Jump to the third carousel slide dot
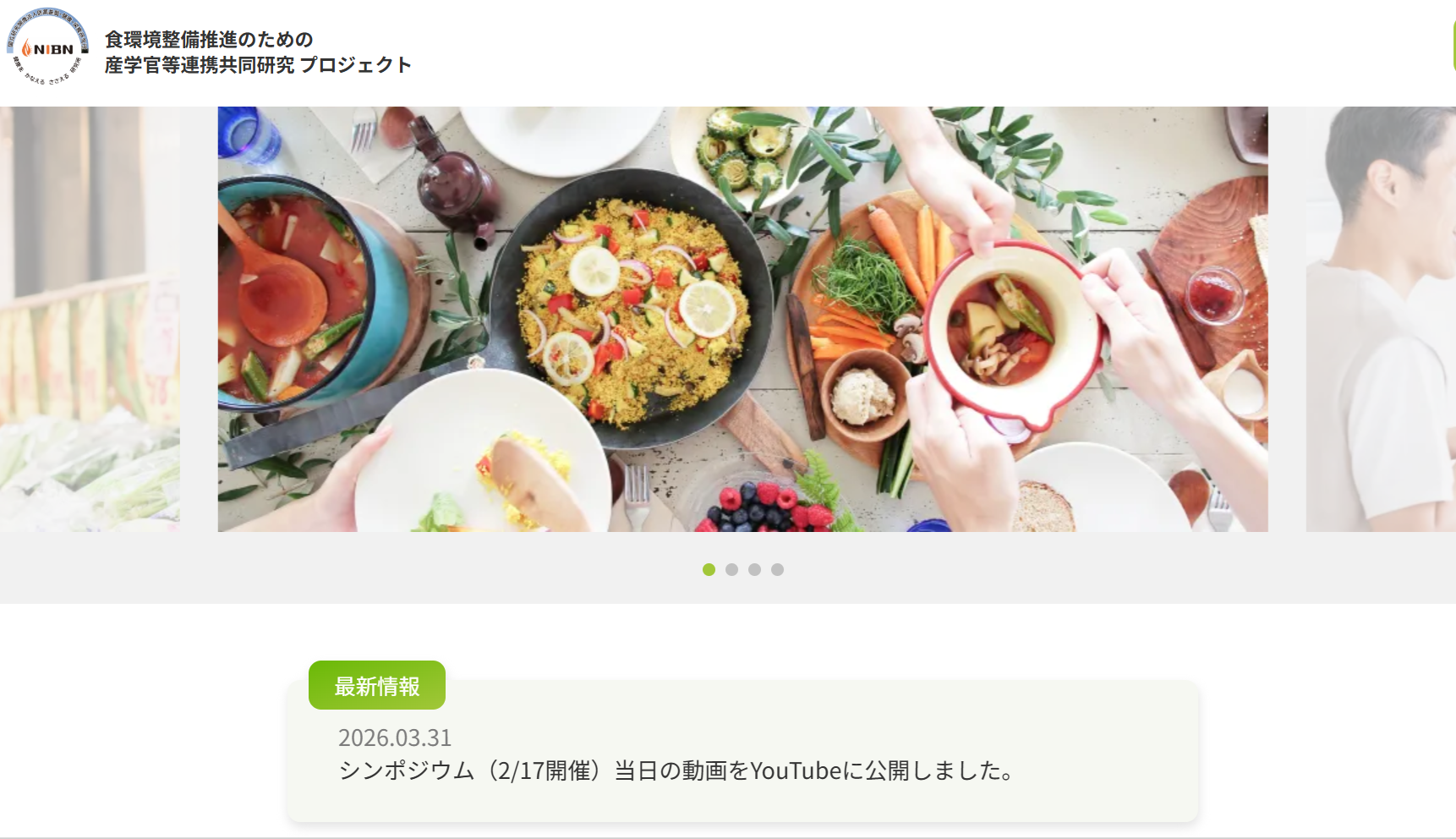The height and width of the screenshot is (839, 1456). click(754, 569)
